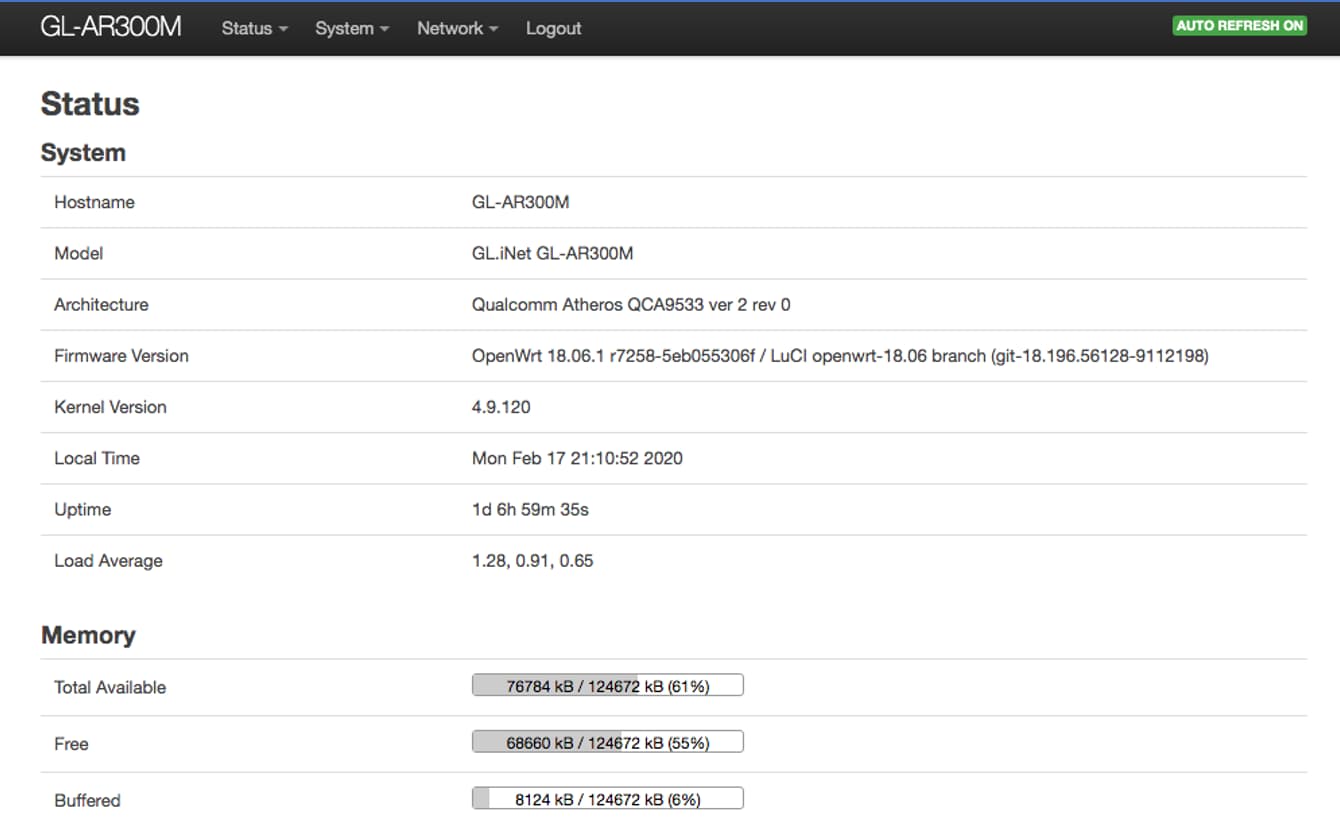Select the Qualcomm Atheros QCA9533 architecture text

(631, 304)
